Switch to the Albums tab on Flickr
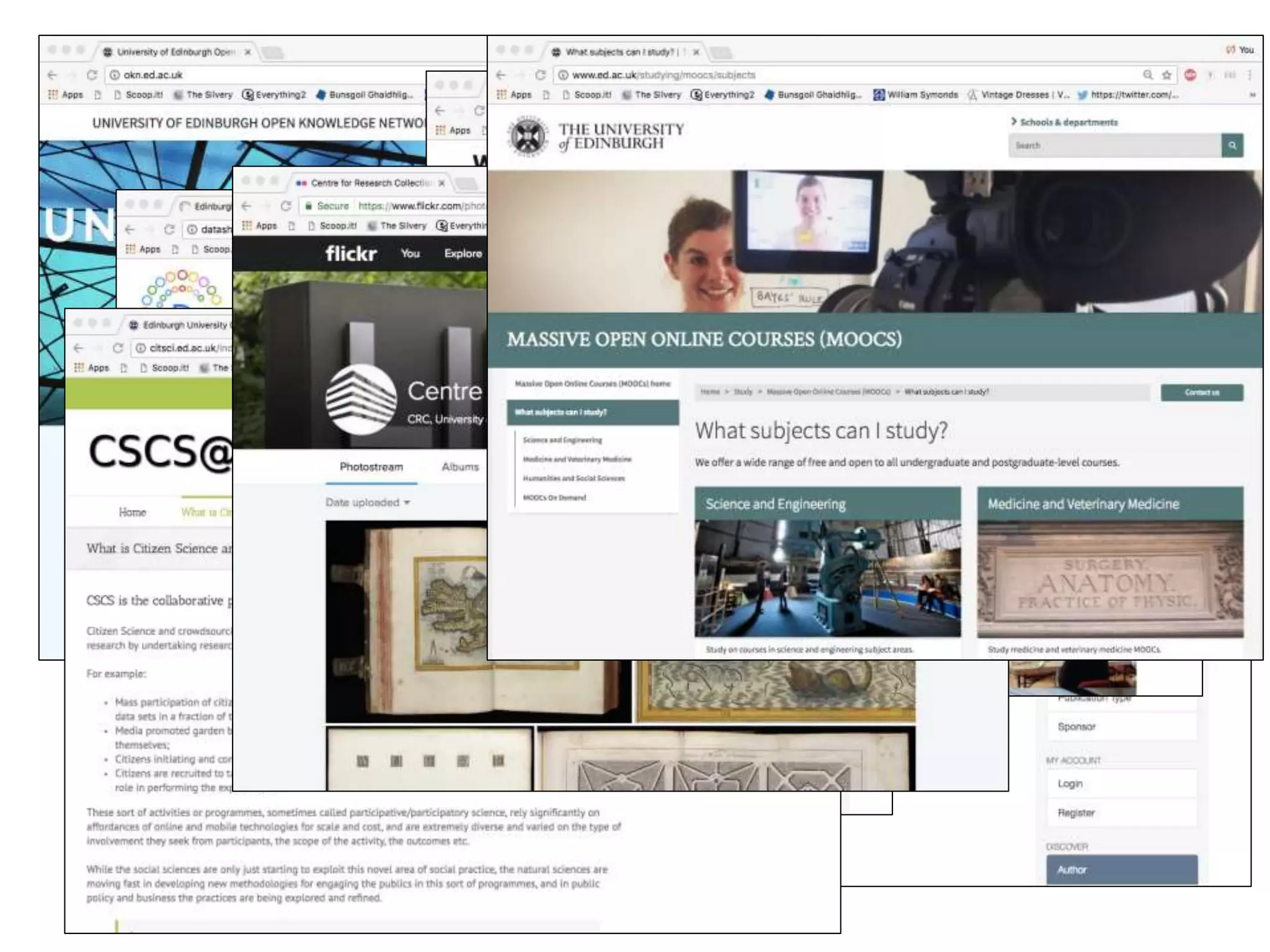 click(x=460, y=467)
